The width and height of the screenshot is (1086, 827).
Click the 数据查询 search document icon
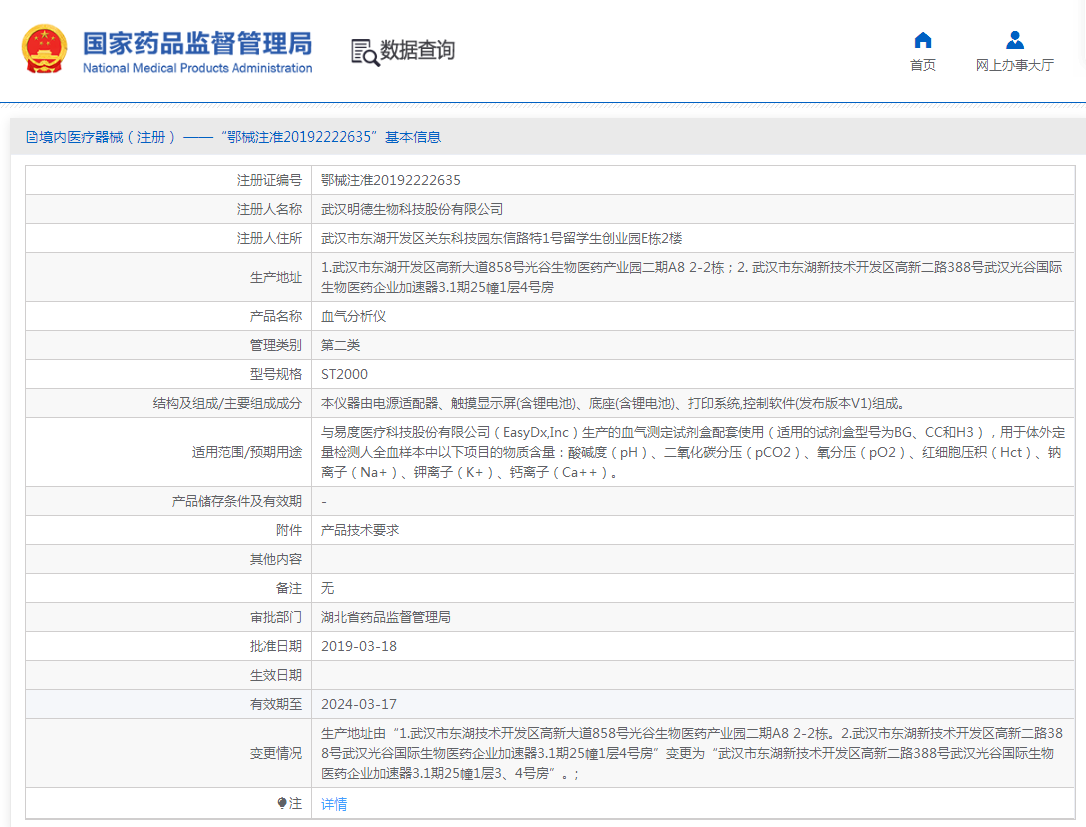coord(364,53)
